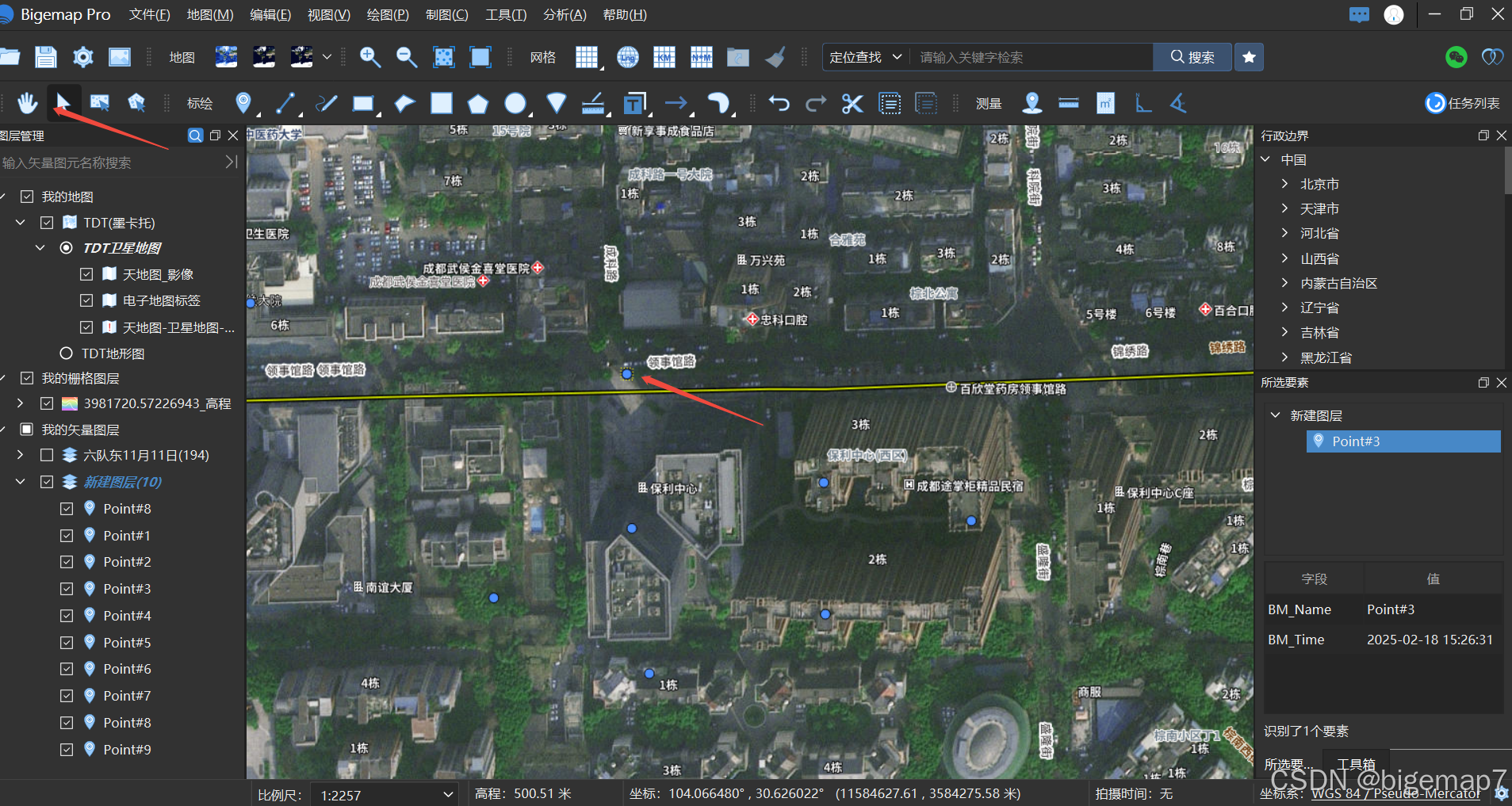Click the save (floppy disk) icon
Viewport: 1512px width, 806px height.
coord(46,57)
